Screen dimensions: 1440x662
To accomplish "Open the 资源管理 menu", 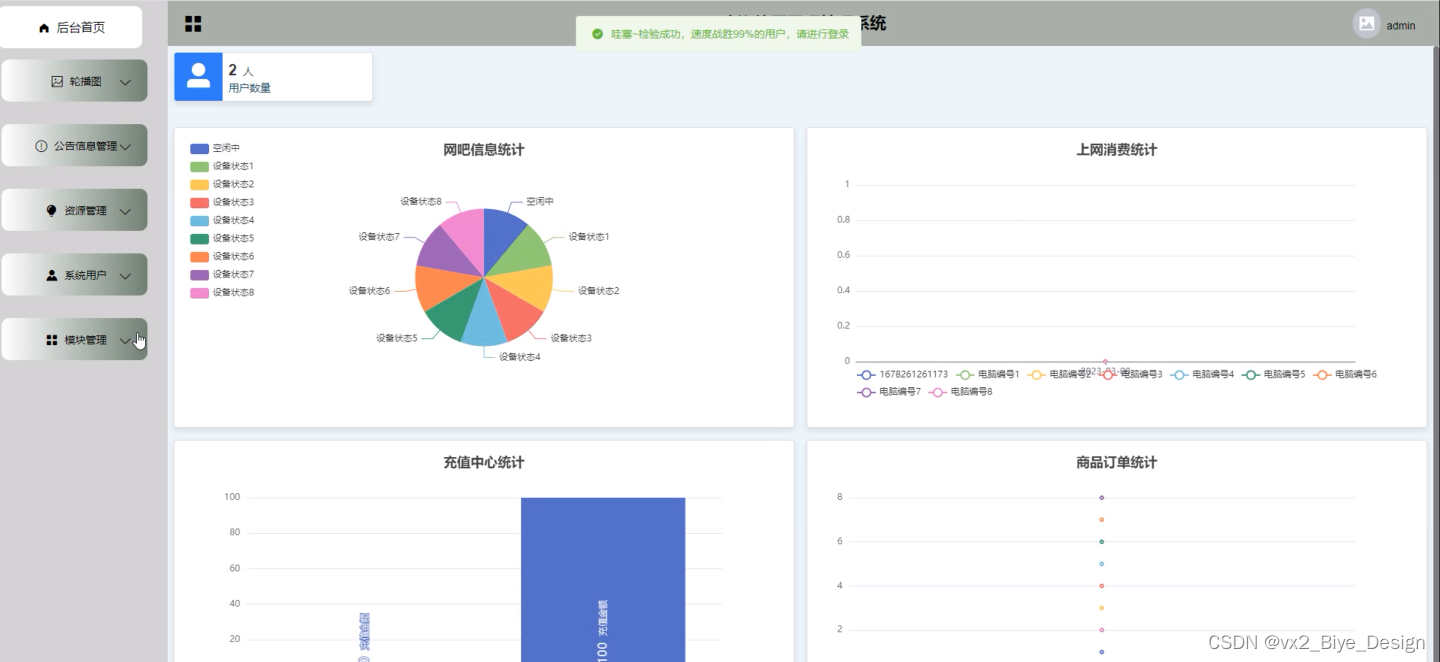I will tap(74, 210).
